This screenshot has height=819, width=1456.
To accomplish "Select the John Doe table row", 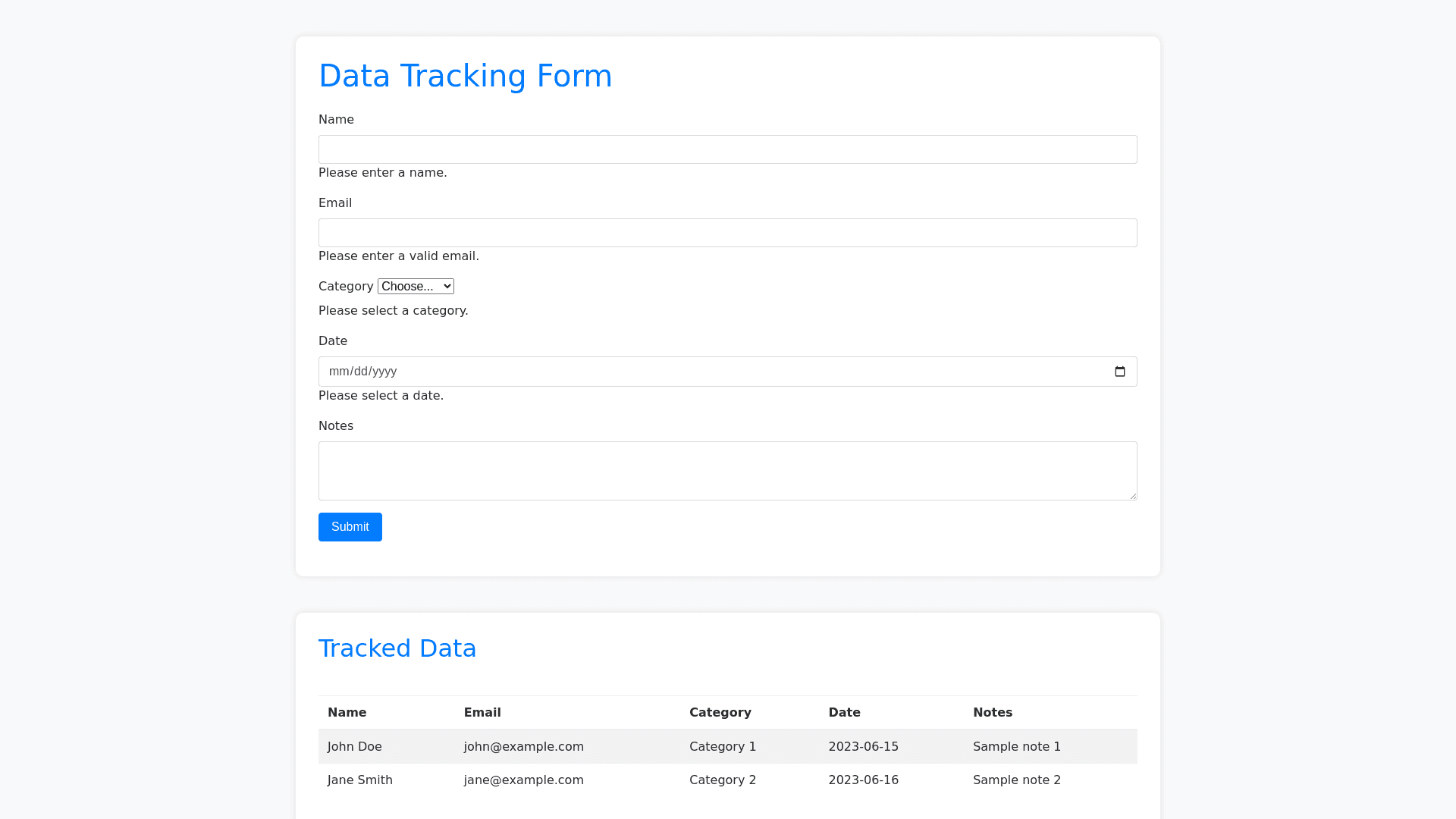I will (355, 747).
